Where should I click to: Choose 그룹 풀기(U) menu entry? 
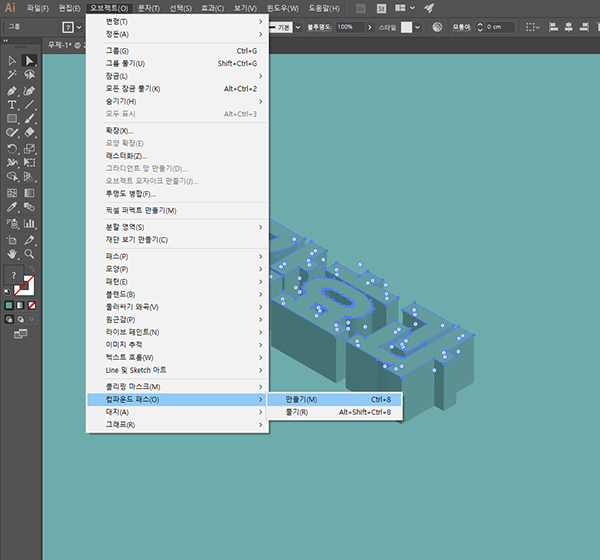pyautogui.click(x=178, y=64)
